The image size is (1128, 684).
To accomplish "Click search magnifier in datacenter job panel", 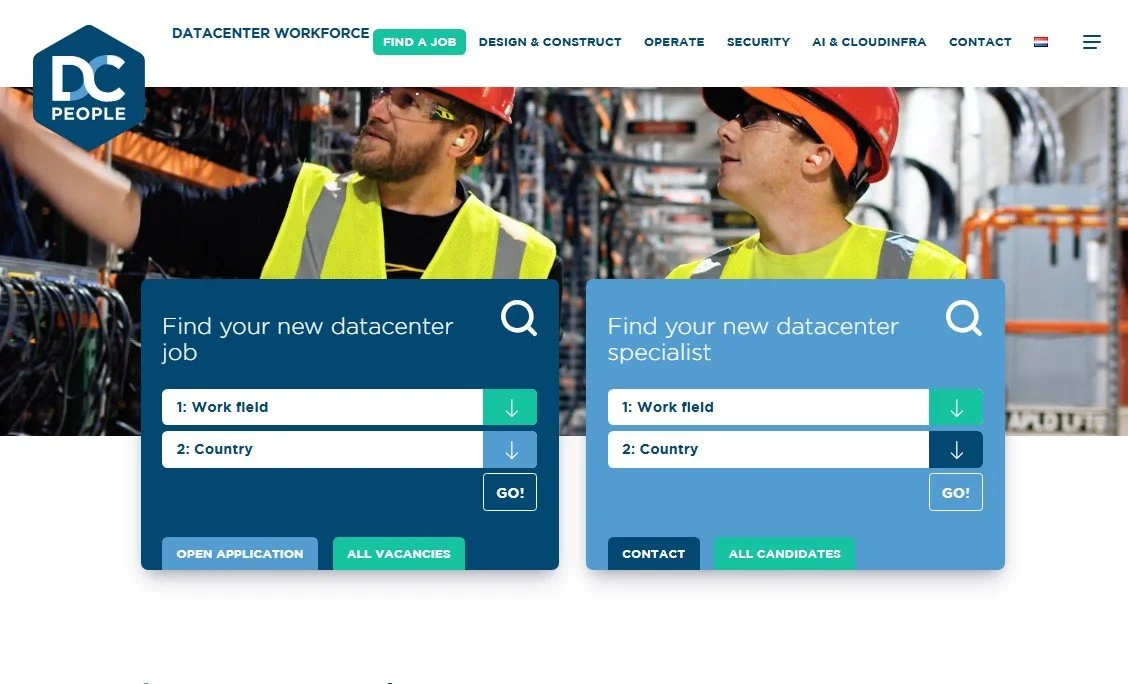I will [x=519, y=318].
